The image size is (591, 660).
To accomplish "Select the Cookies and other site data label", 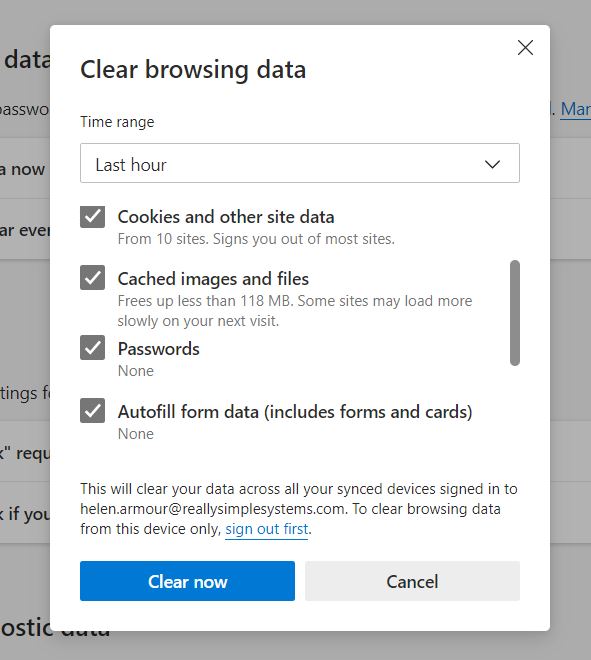I will (226, 217).
